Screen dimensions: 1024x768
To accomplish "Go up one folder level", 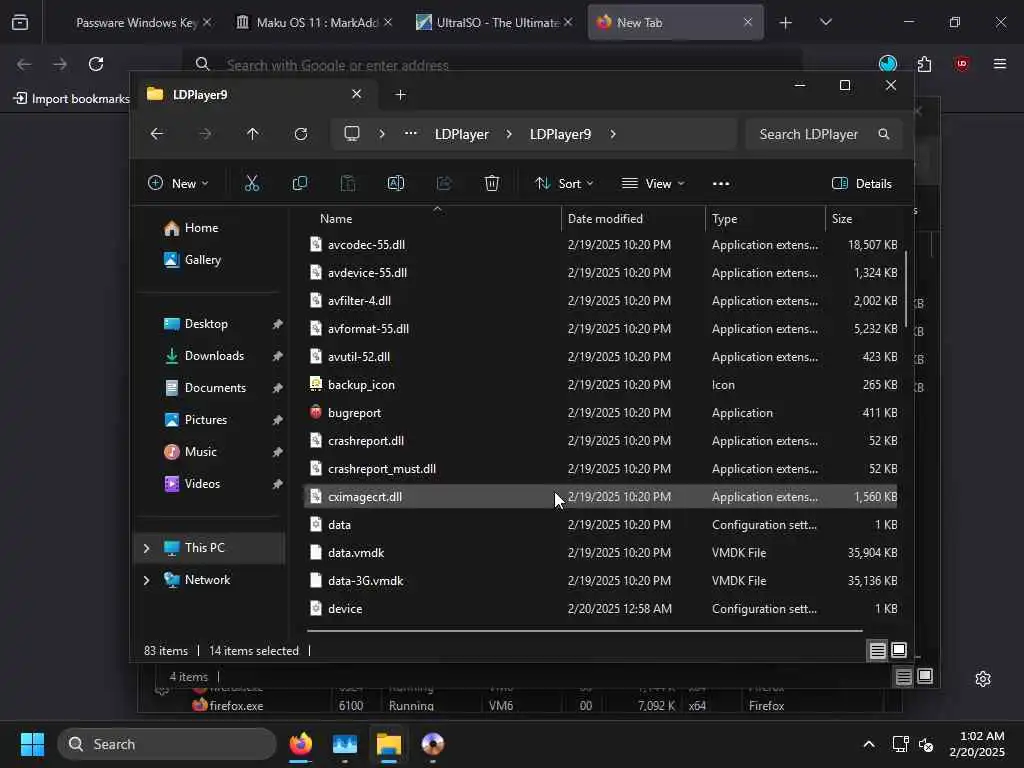I will [x=253, y=134].
